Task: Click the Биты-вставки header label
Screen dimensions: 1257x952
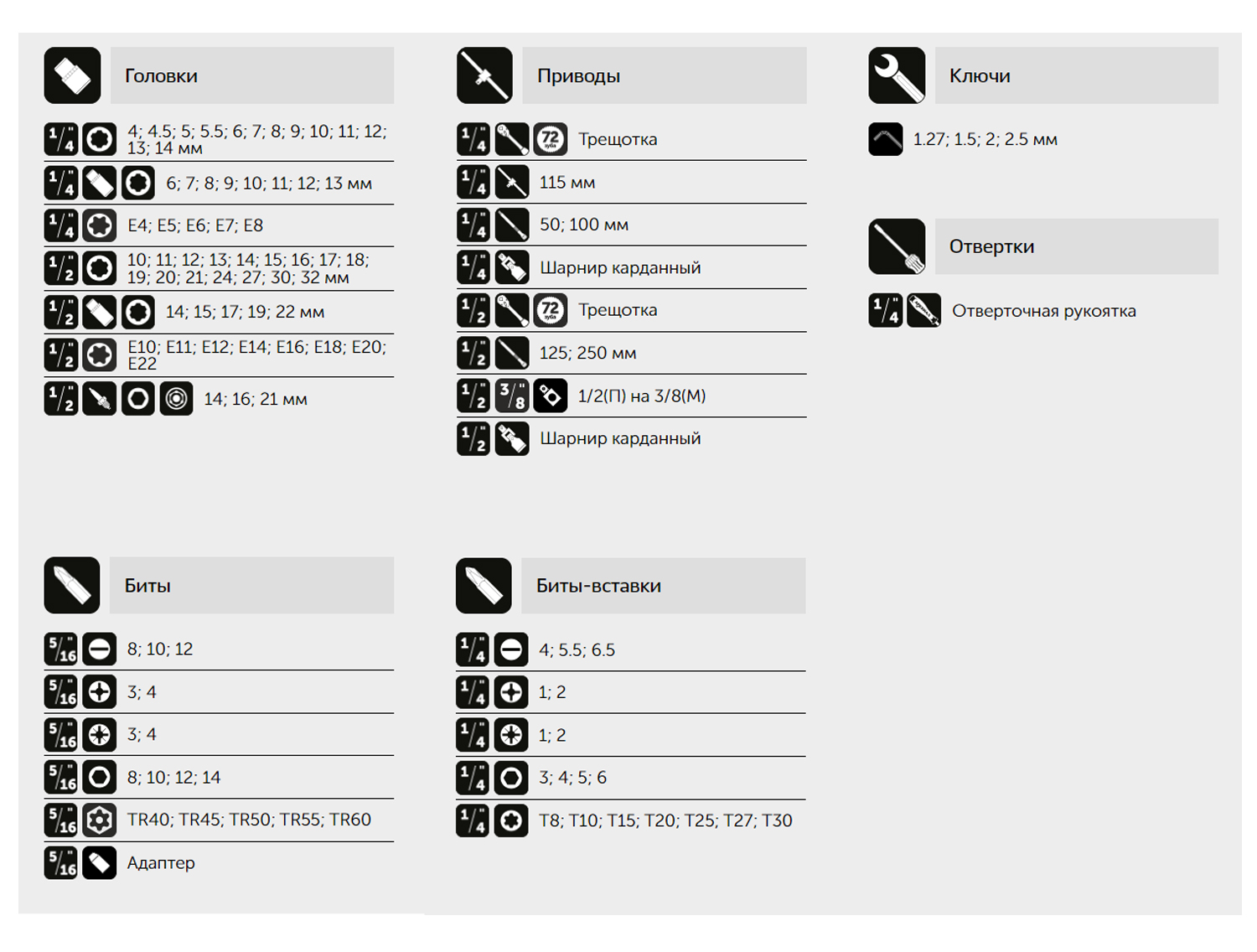Action: tap(598, 586)
